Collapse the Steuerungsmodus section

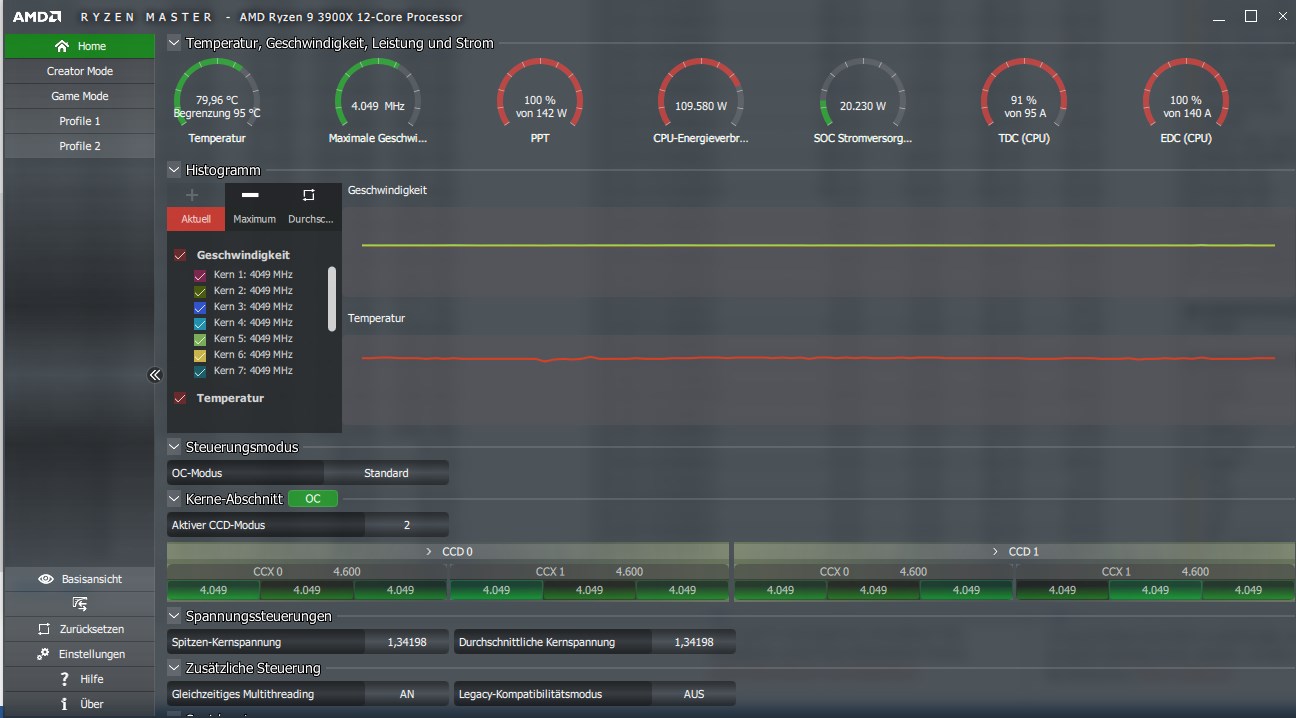tap(174, 447)
